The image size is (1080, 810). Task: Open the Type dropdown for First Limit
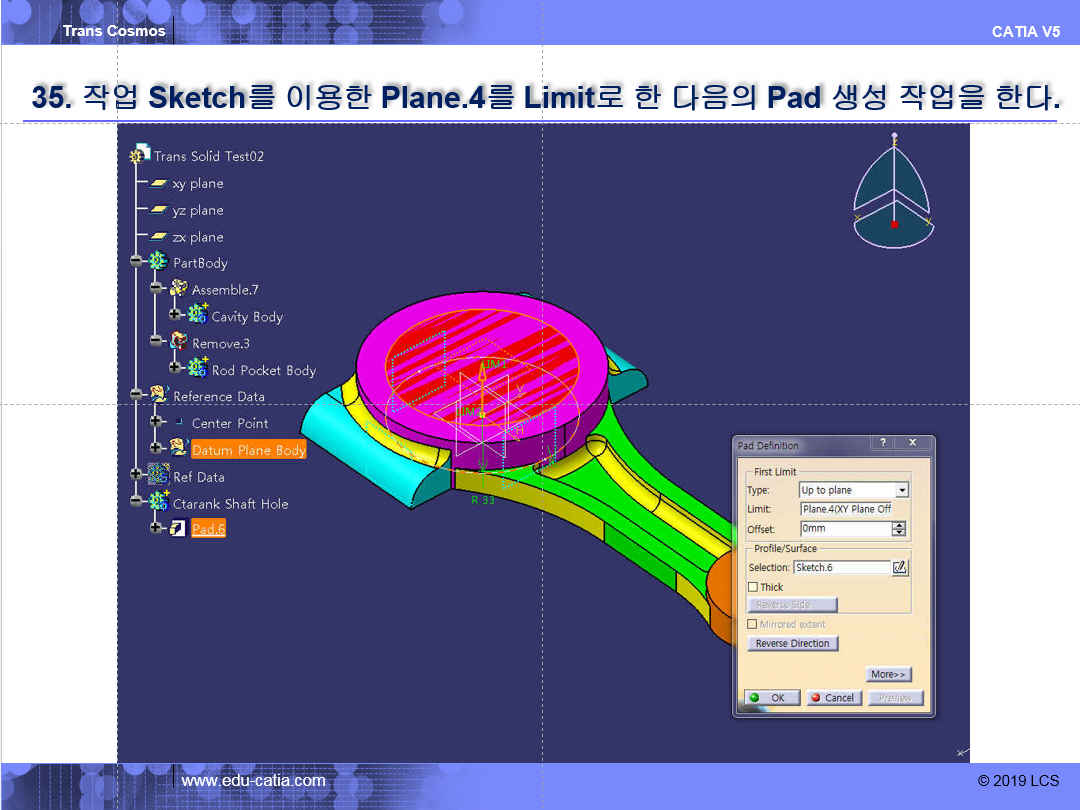click(902, 490)
